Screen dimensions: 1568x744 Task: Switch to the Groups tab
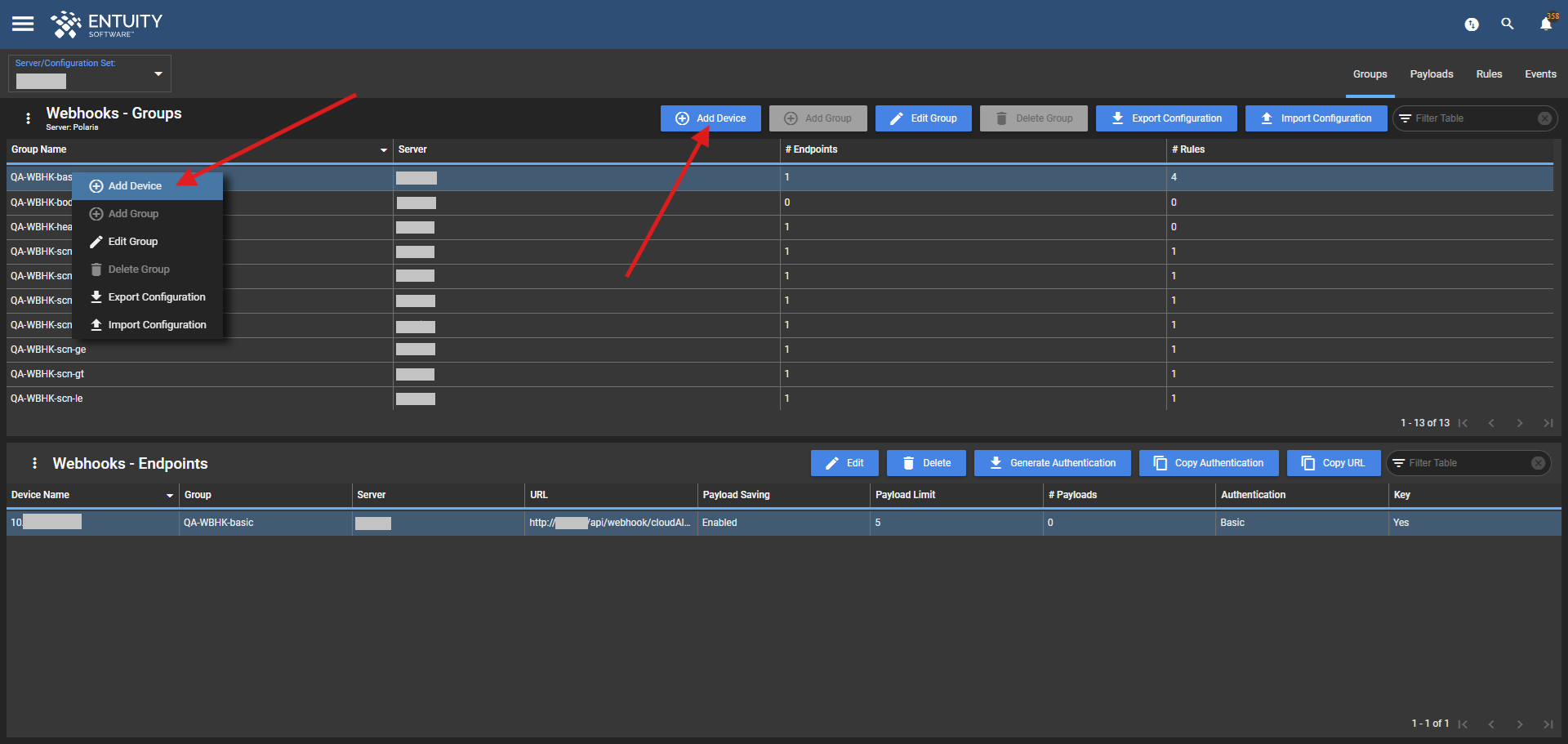(x=1370, y=74)
